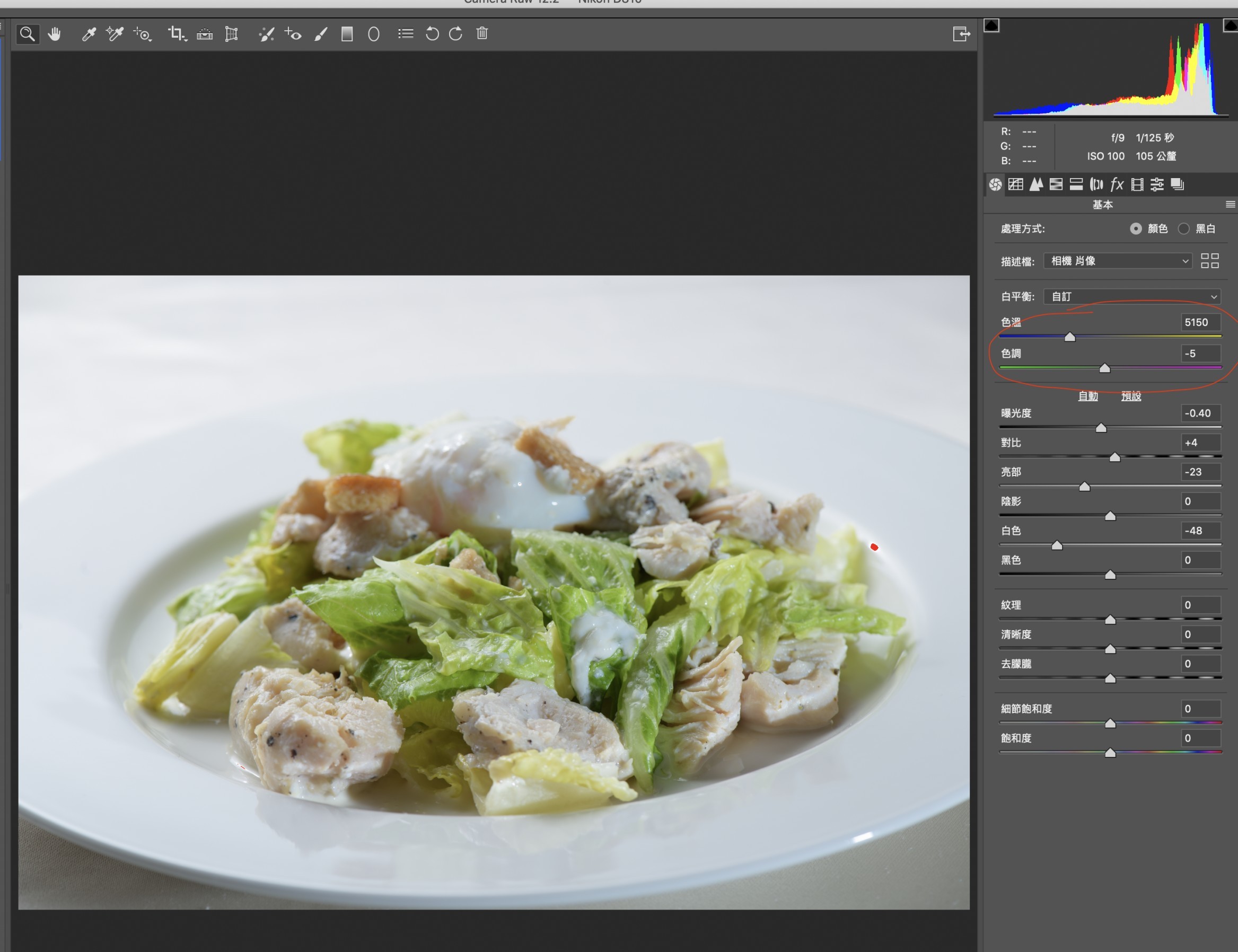Select the Graduated Filter tool
1238x952 pixels.
(x=347, y=34)
